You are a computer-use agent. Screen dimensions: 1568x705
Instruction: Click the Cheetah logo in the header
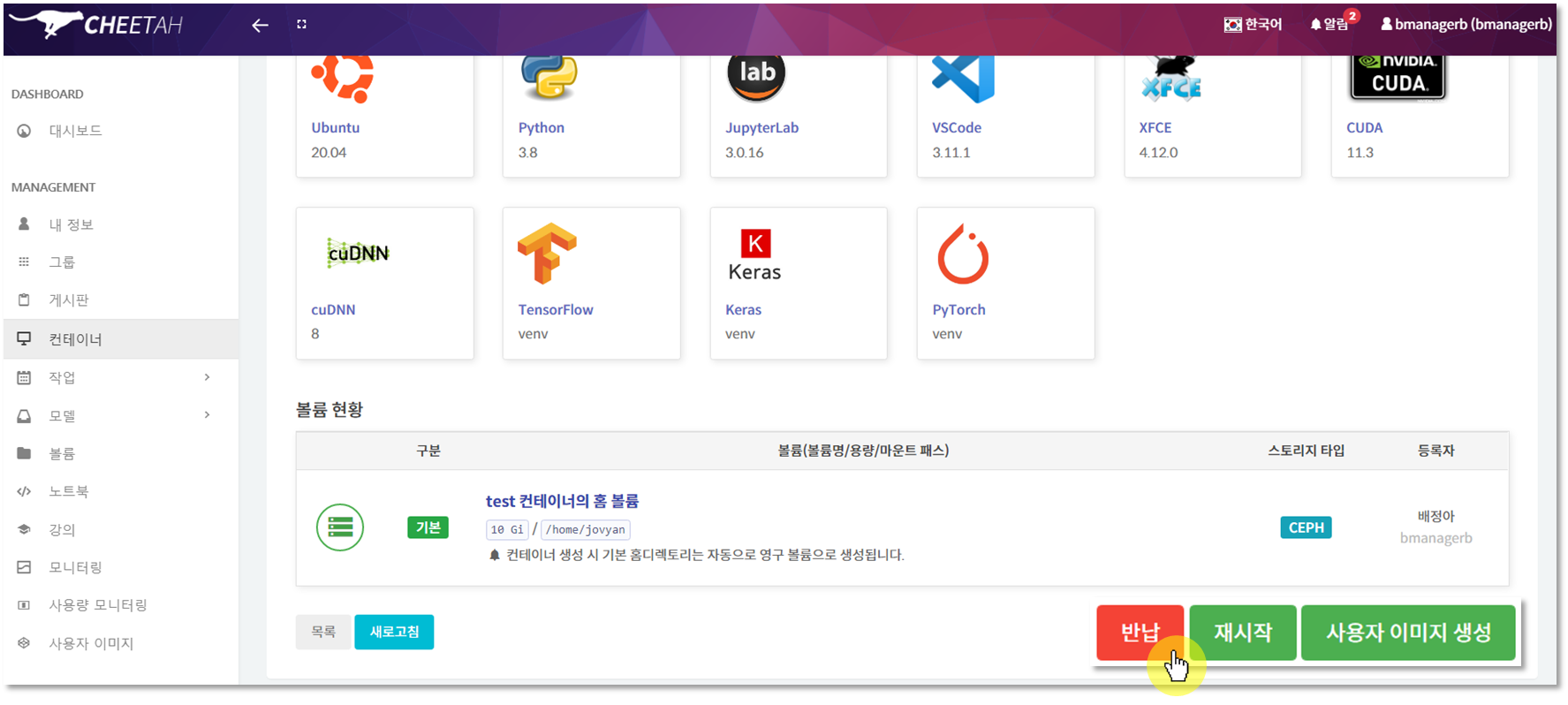(x=95, y=24)
